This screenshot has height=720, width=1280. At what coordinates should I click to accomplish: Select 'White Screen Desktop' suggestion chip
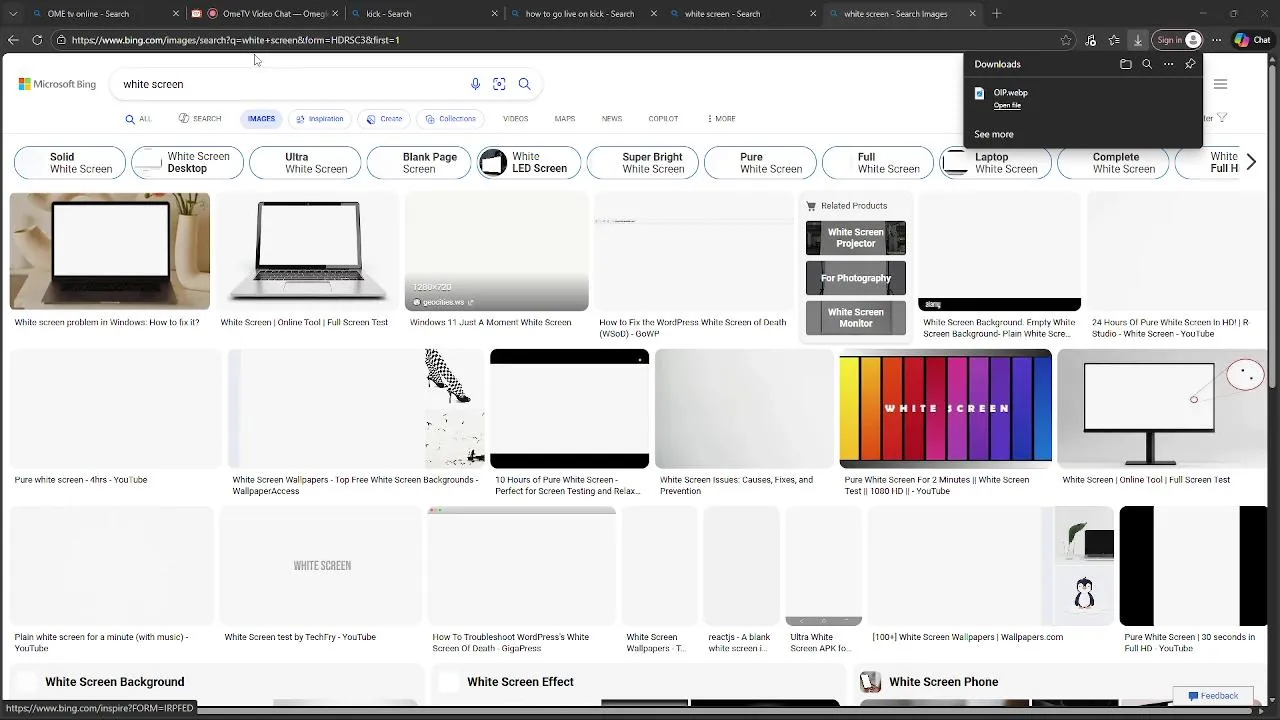click(x=187, y=162)
